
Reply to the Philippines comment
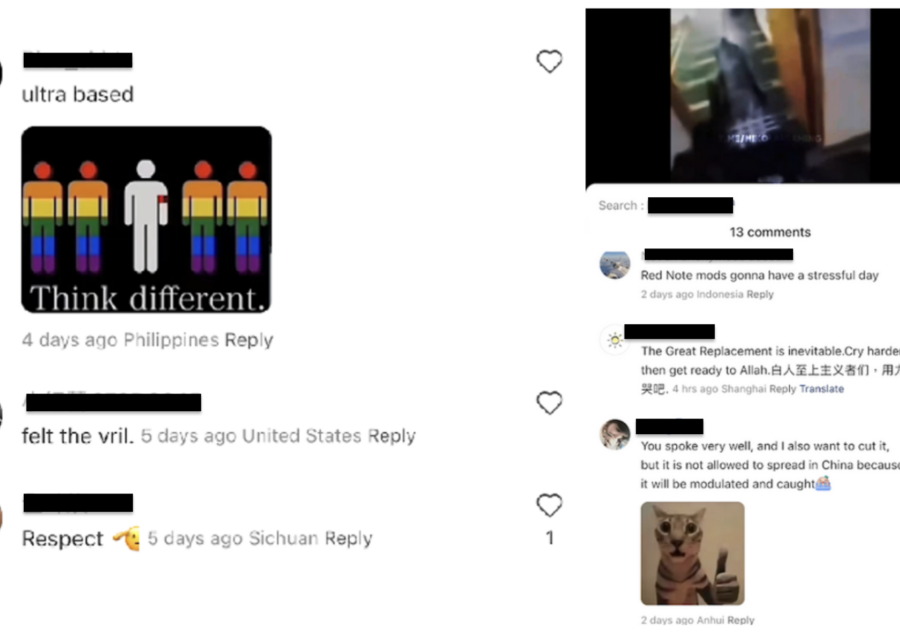(x=249, y=340)
